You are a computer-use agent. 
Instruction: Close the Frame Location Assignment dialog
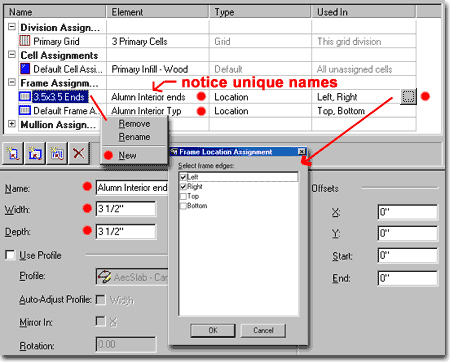pyautogui.click(x=301, y=152)
